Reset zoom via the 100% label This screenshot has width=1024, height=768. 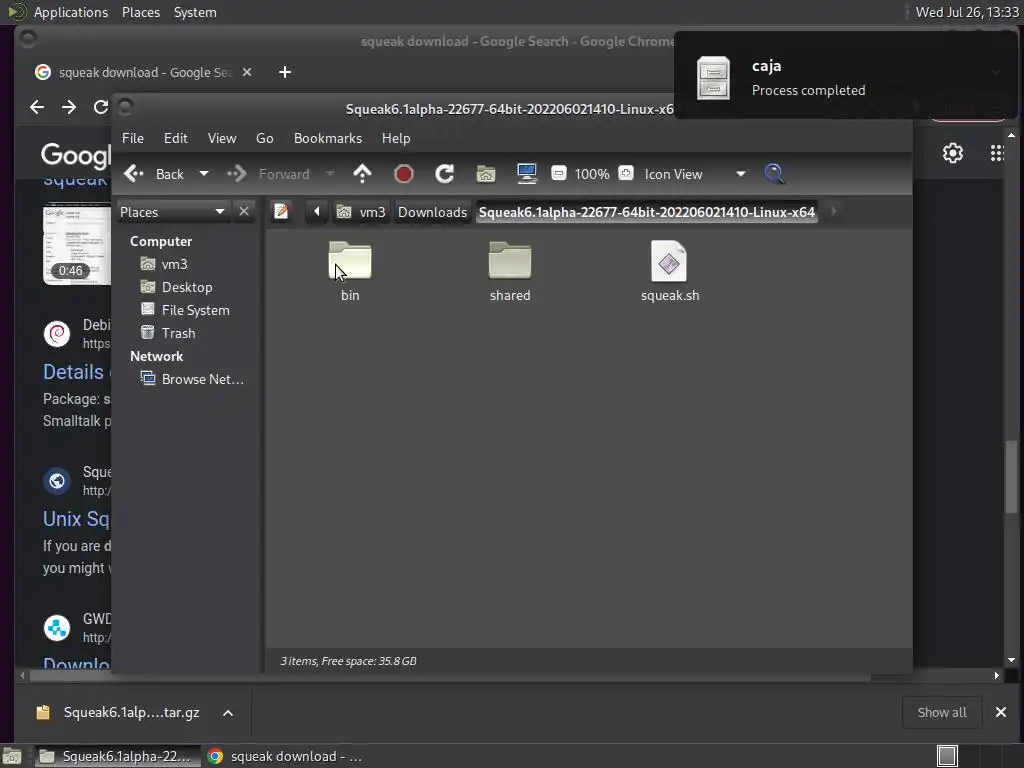tap(592, 174)
